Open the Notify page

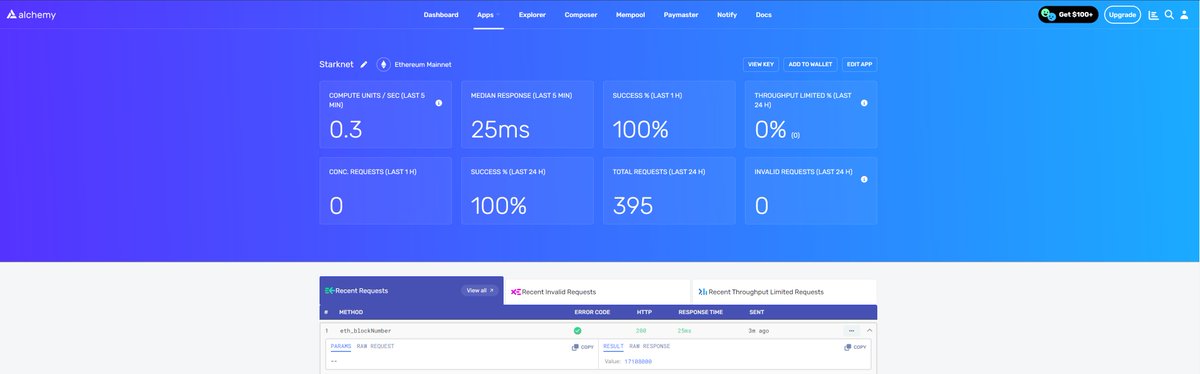(x=727, y=15)
